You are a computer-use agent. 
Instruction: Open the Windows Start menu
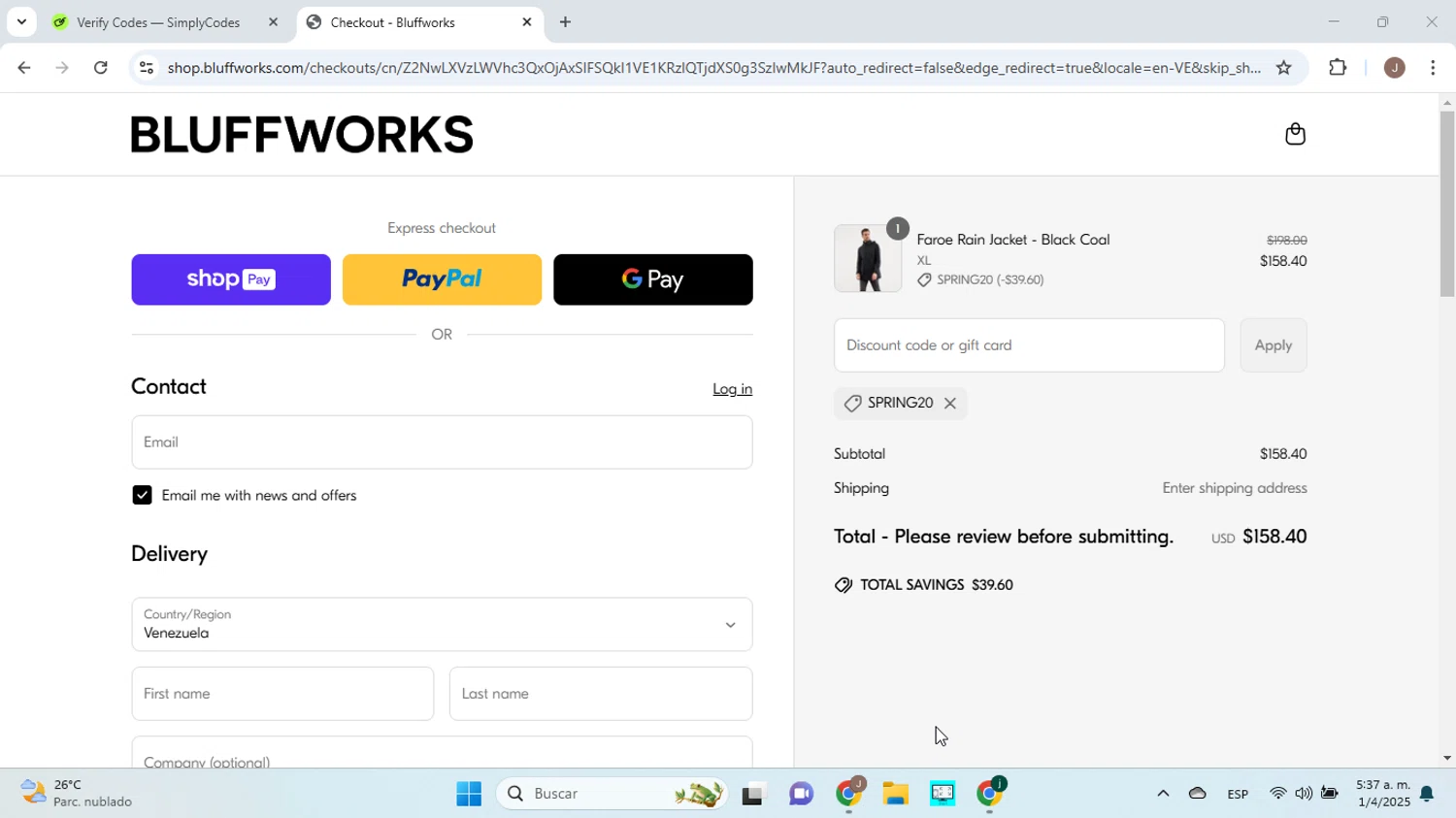(469, 794)
